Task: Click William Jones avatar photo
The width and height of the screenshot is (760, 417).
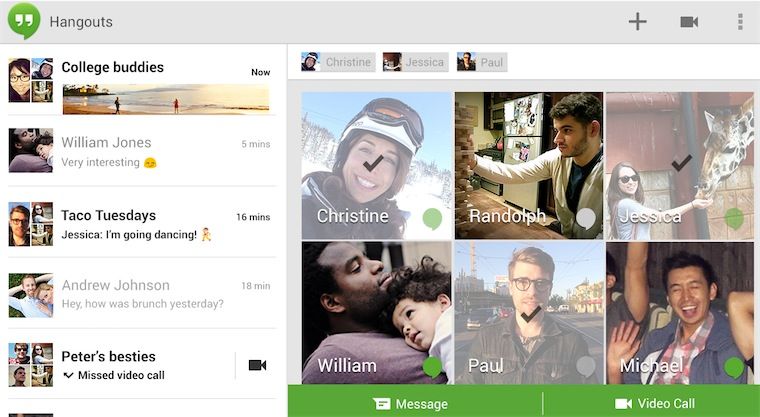Action: coord(31,150)
